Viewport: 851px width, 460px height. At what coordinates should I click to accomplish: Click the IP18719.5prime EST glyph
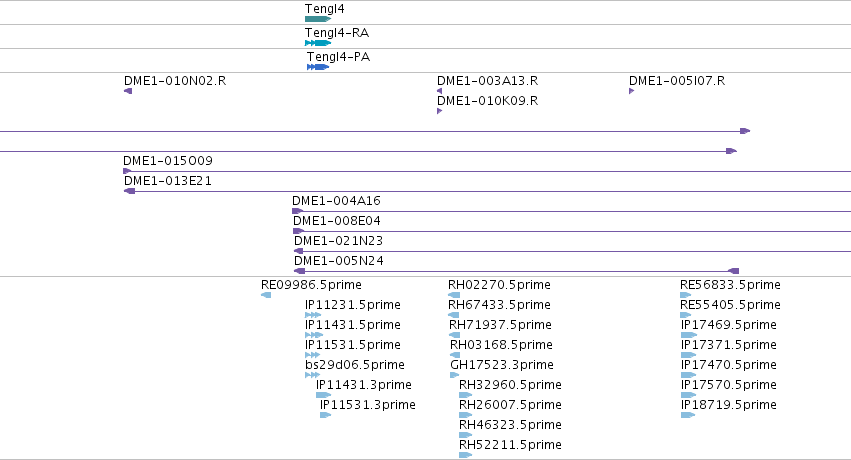688,415
